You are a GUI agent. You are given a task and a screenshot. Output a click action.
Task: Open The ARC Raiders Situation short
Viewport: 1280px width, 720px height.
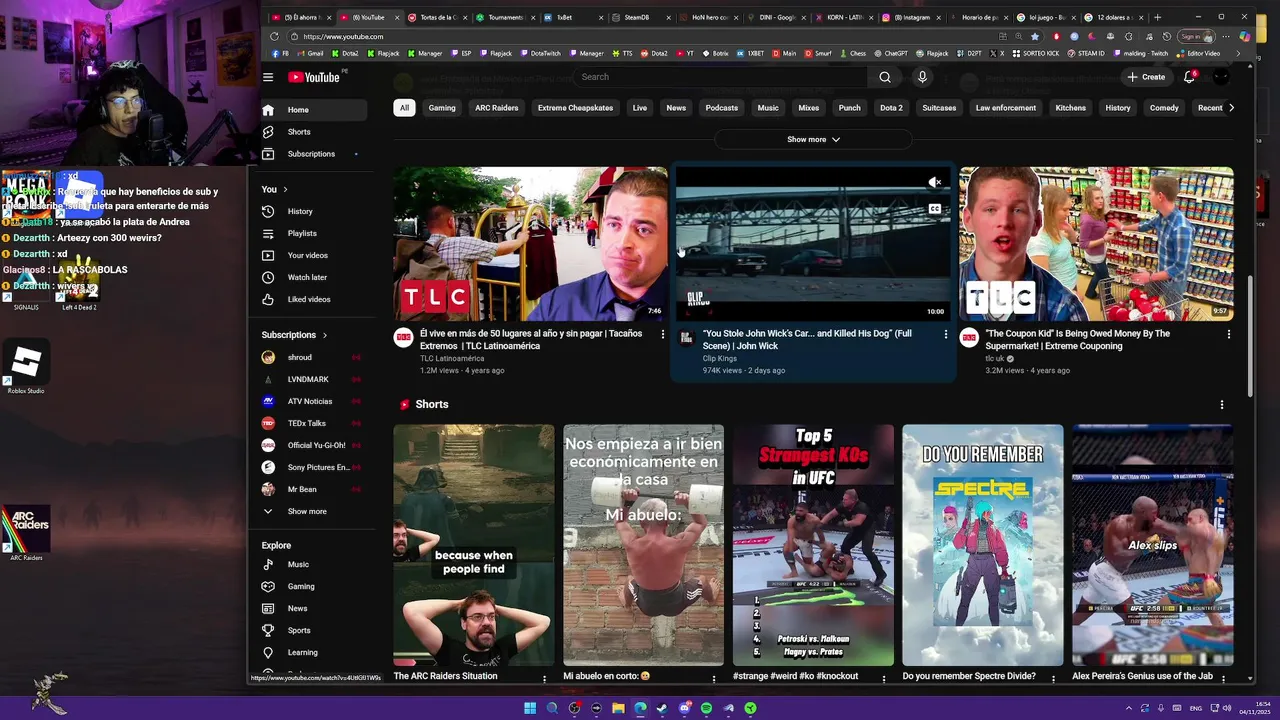pos(474,545)
